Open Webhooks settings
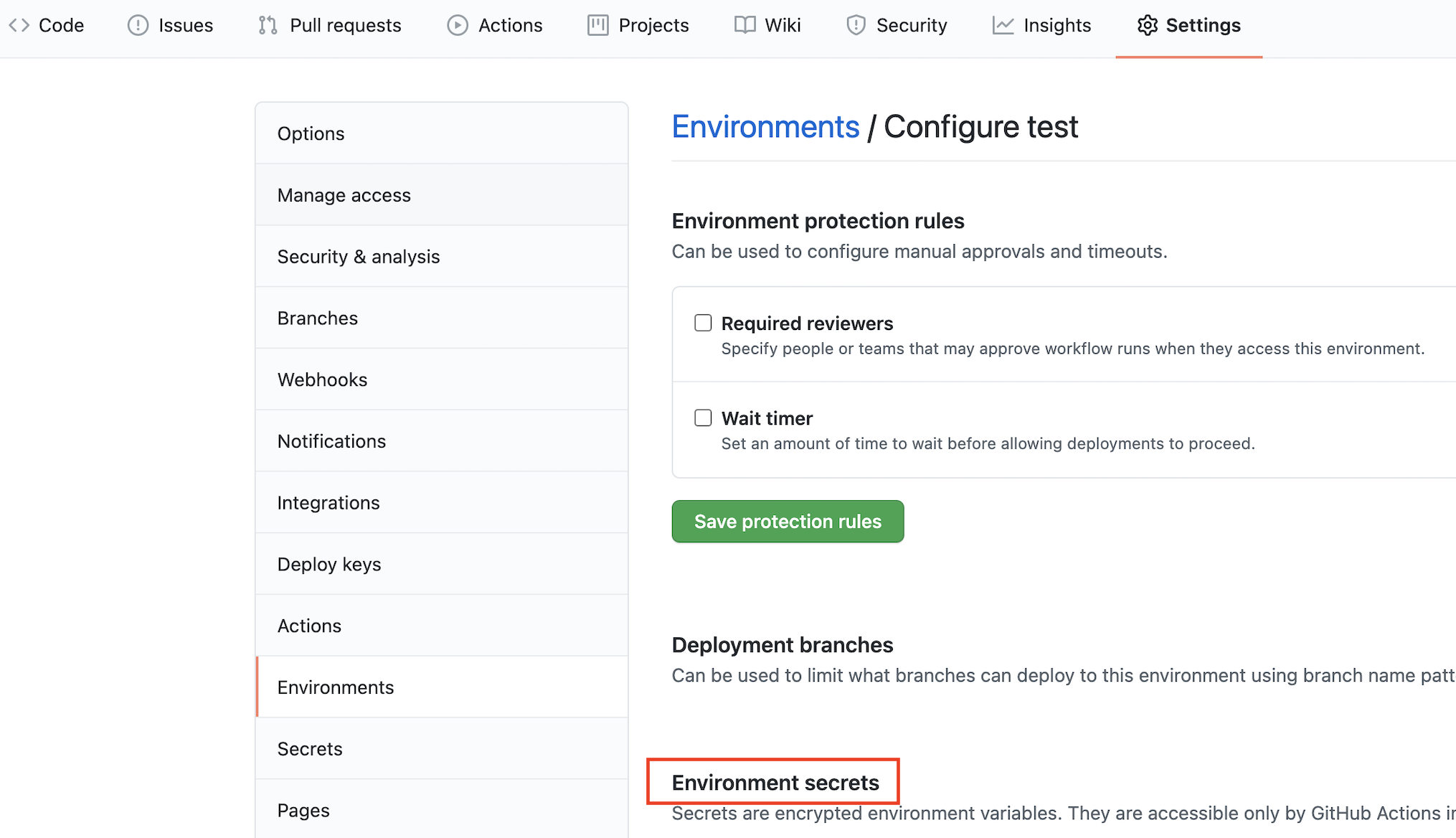The width and height of the screenshot is (1456, 838). tap(442, 380)
